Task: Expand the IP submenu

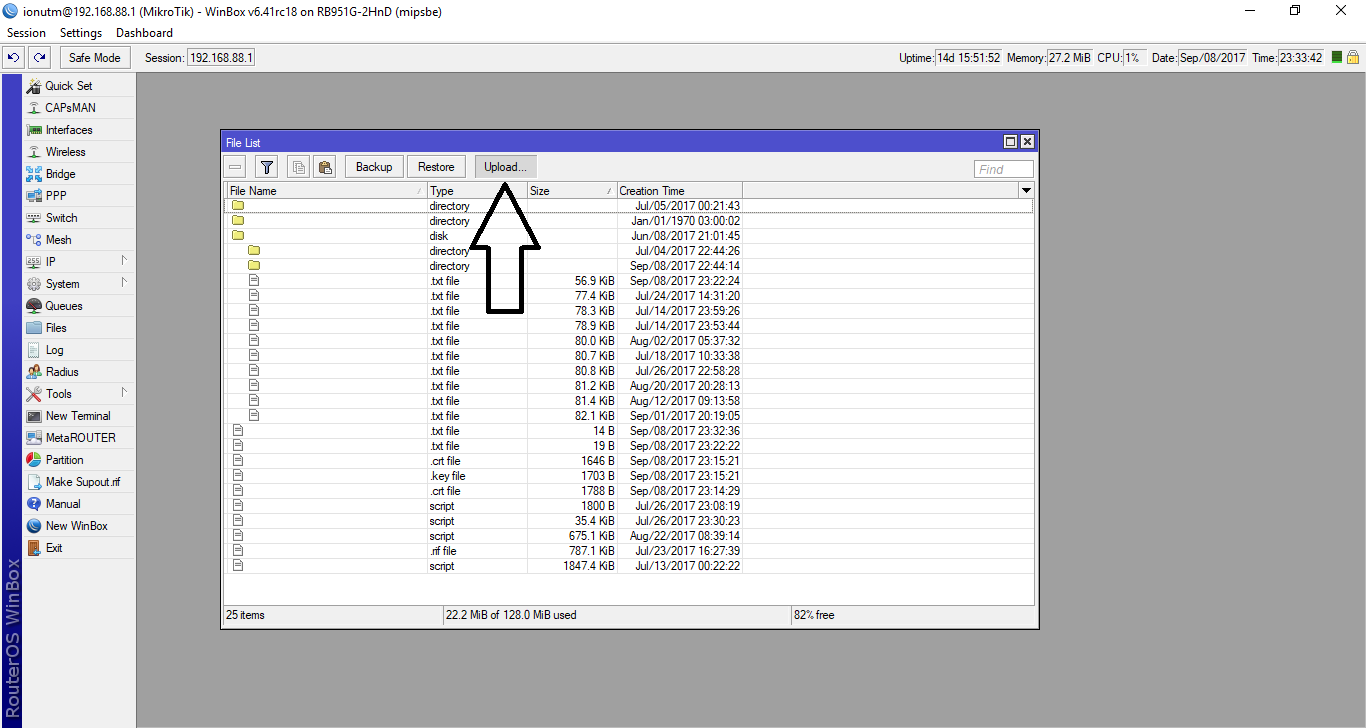Action: point(50,262)
